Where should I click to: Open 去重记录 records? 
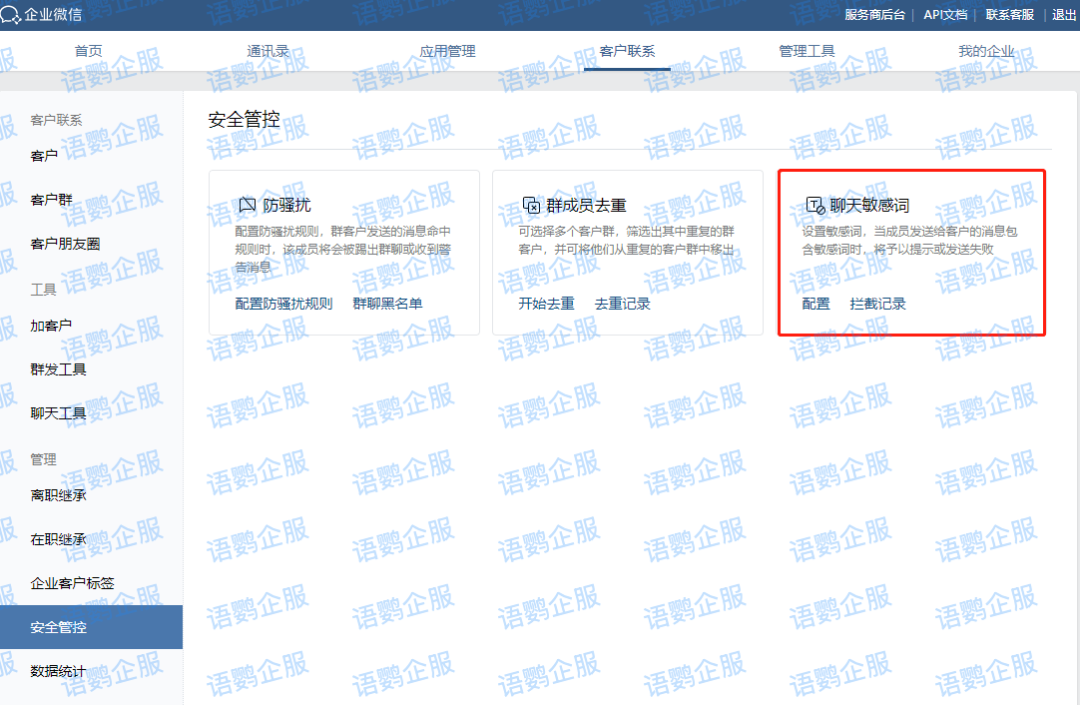point(621,303)
